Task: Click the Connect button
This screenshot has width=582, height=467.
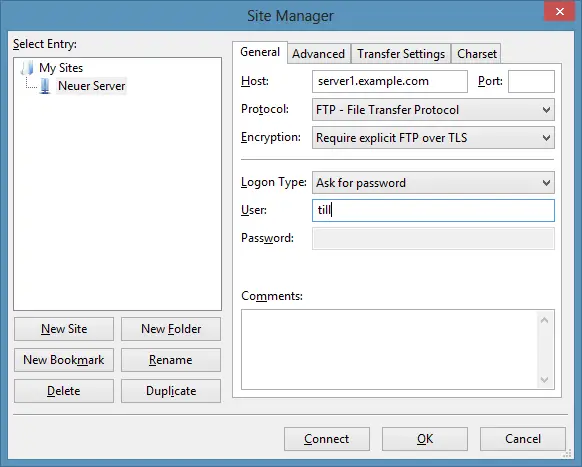Action: point(327,439)
